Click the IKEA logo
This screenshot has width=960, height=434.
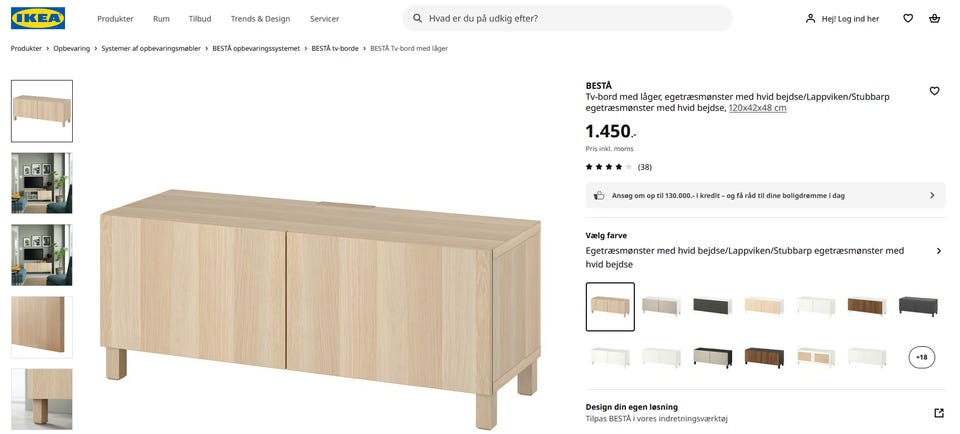[38, 18]
